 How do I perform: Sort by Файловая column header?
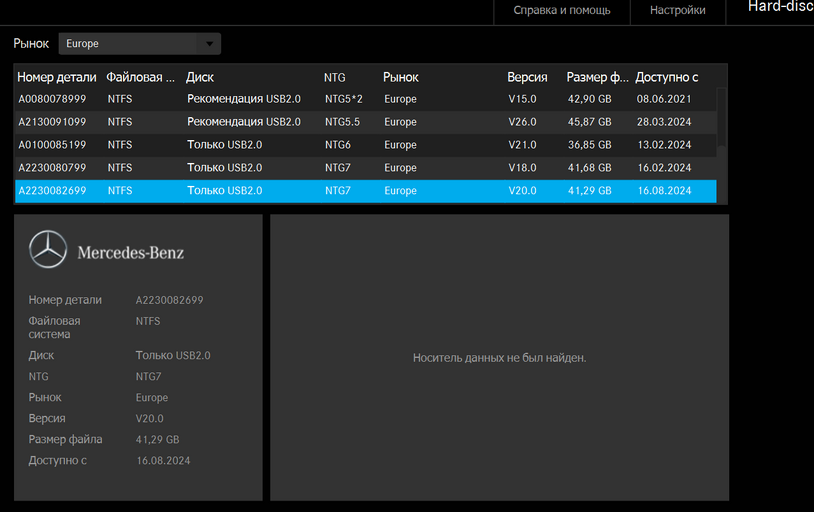pos(141,77)
